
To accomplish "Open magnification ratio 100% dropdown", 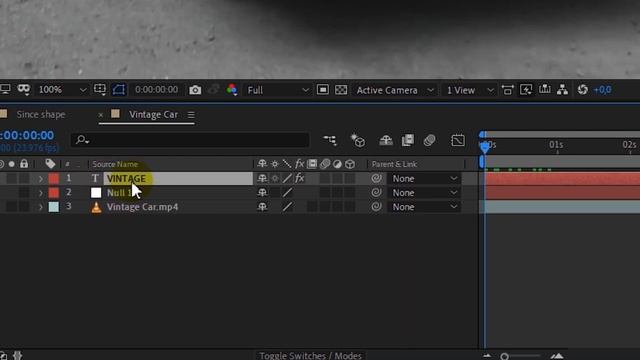I will click(x=62, y=90).
